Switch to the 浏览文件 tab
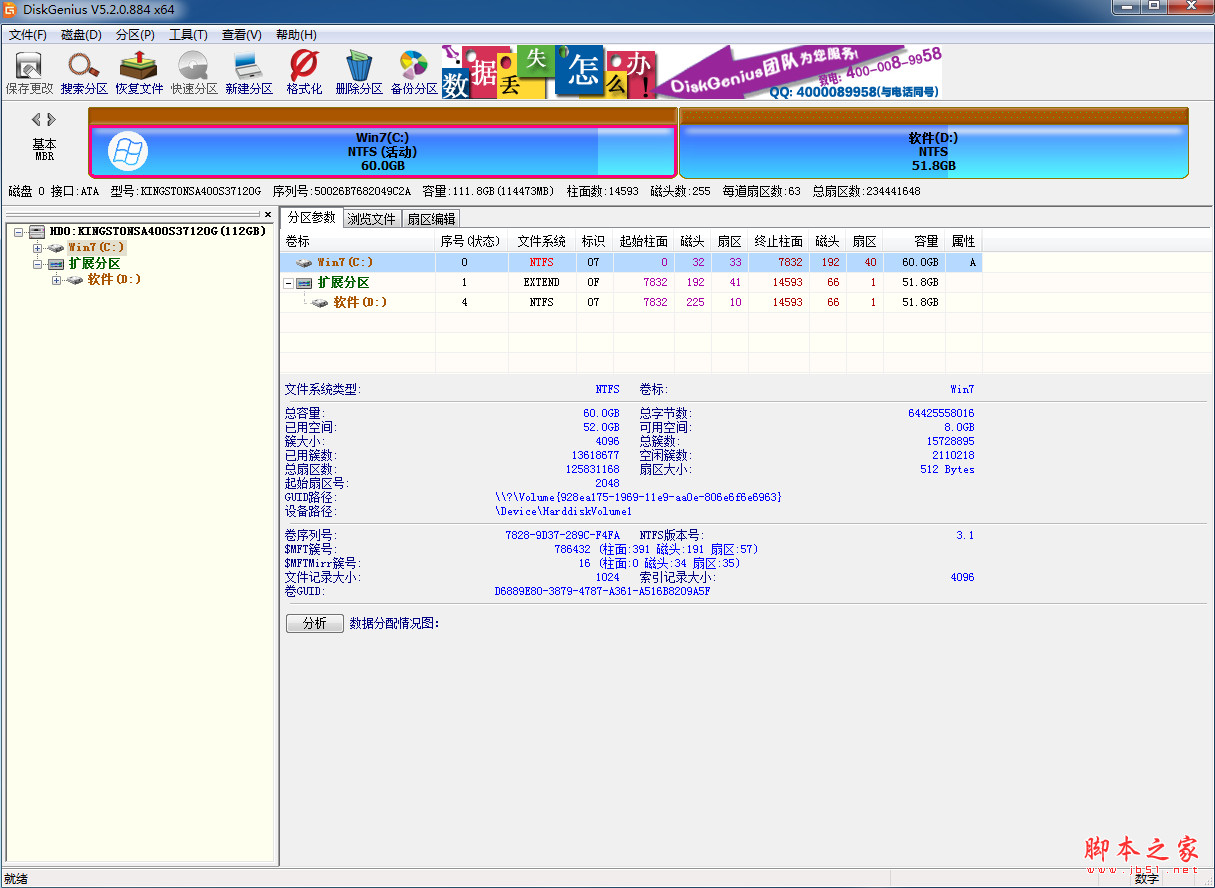This screenshot has height=888, width=1215. [x=372, y=218]
